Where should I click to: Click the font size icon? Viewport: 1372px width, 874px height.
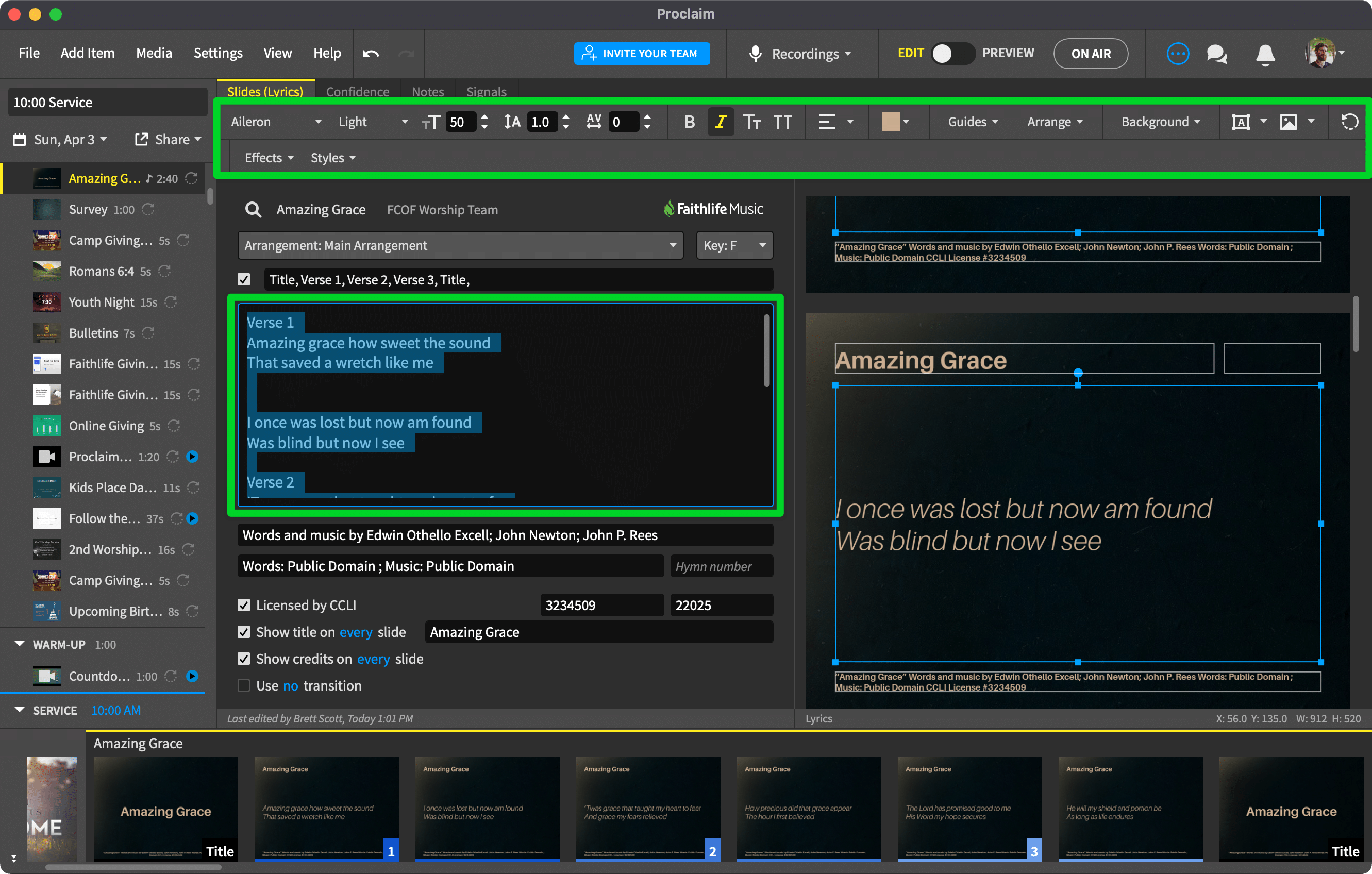pos(431,122)
